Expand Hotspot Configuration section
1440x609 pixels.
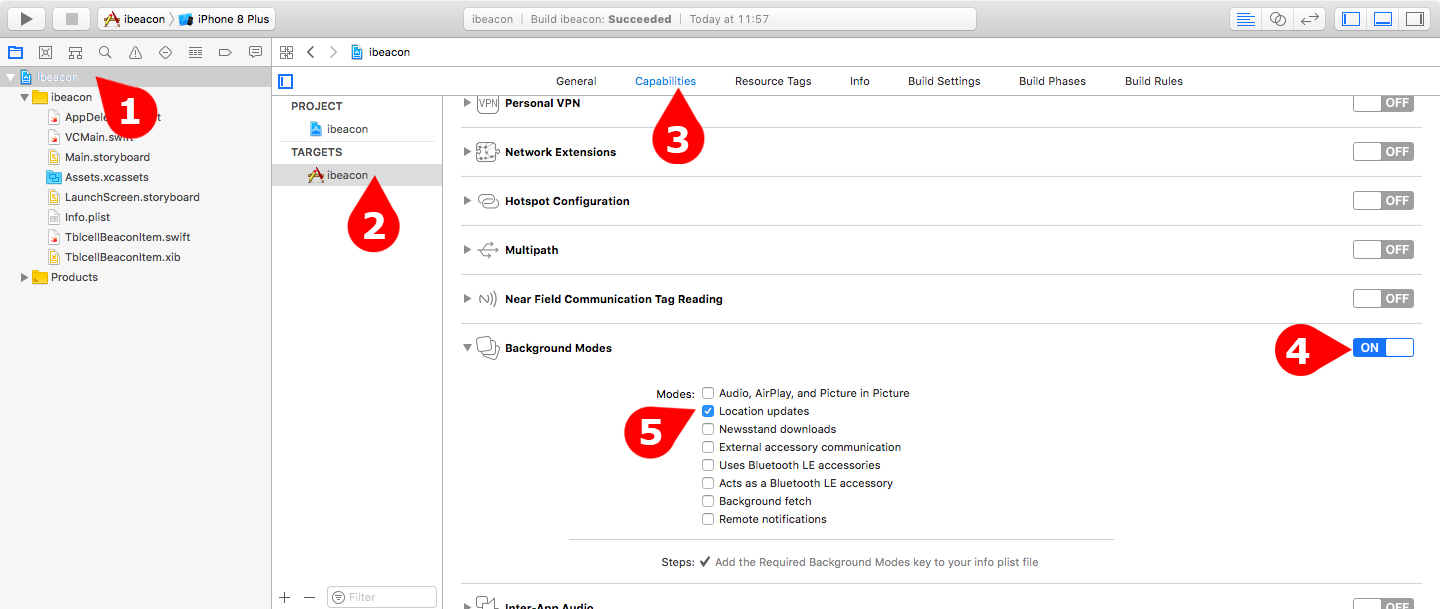click(467, 201)
